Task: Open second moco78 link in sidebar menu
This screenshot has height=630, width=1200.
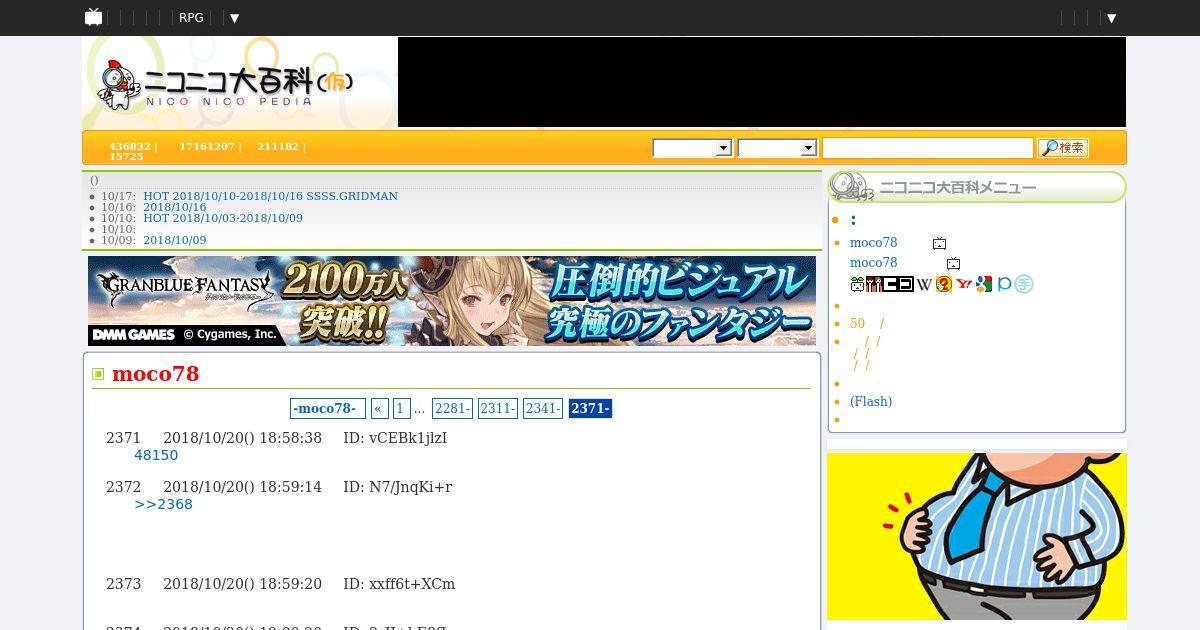Action: tap(873, 263)
